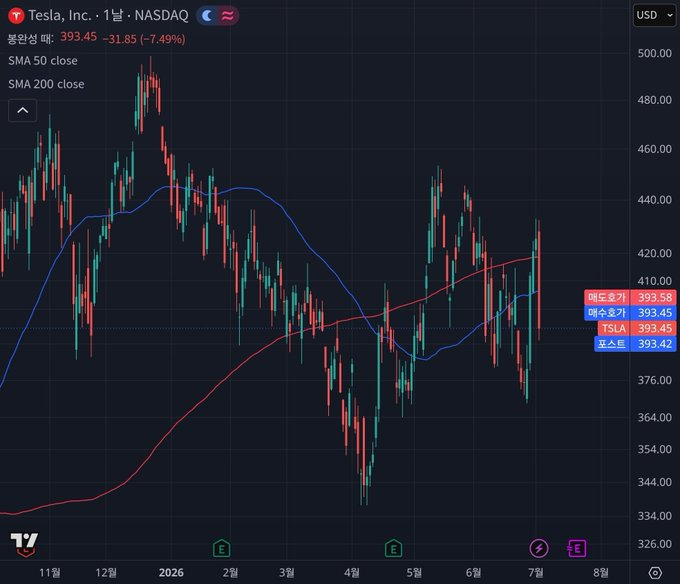The height and width of the screenshot is (584, 680).
Task: Open the green earnings marker near late April
Action: pyautogui.click(x=393, y=549)
